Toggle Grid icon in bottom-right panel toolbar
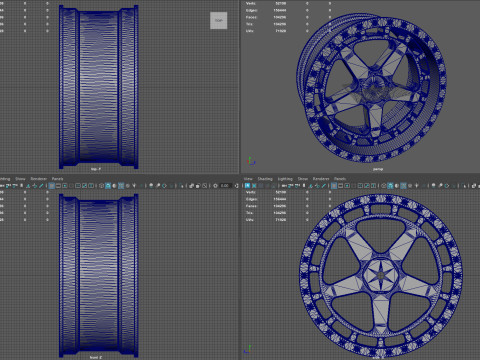This screenshot has width=480, height=360. click(334, 186)
